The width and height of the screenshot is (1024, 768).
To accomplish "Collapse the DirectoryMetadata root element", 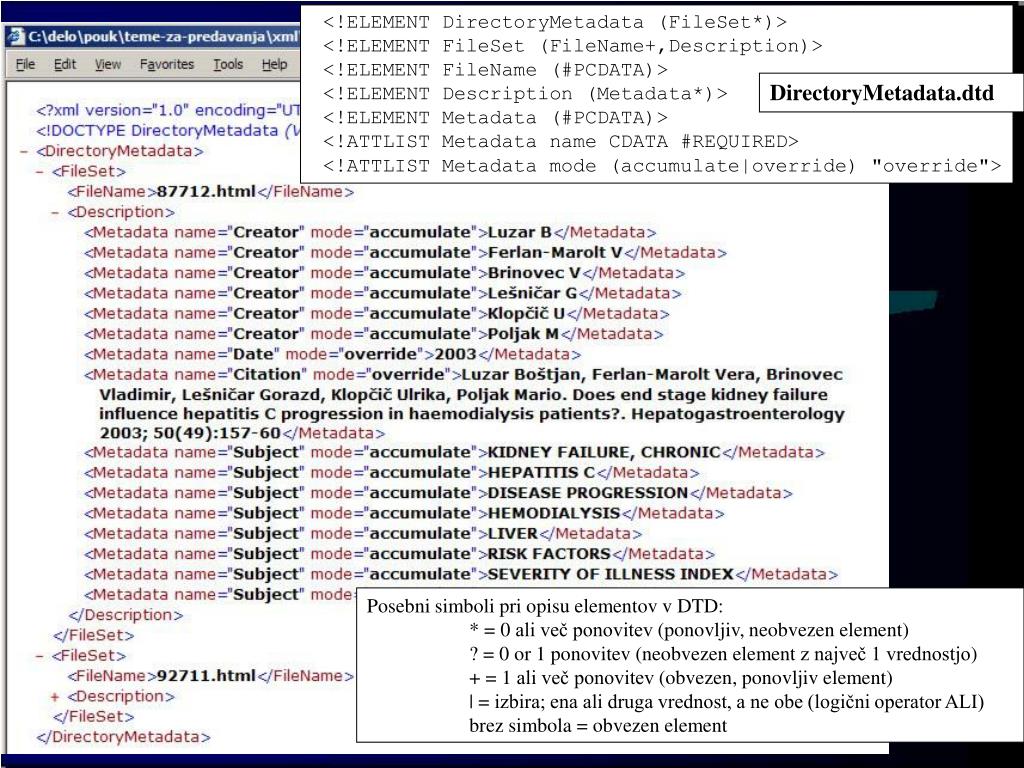I will [x=24, y=152].
